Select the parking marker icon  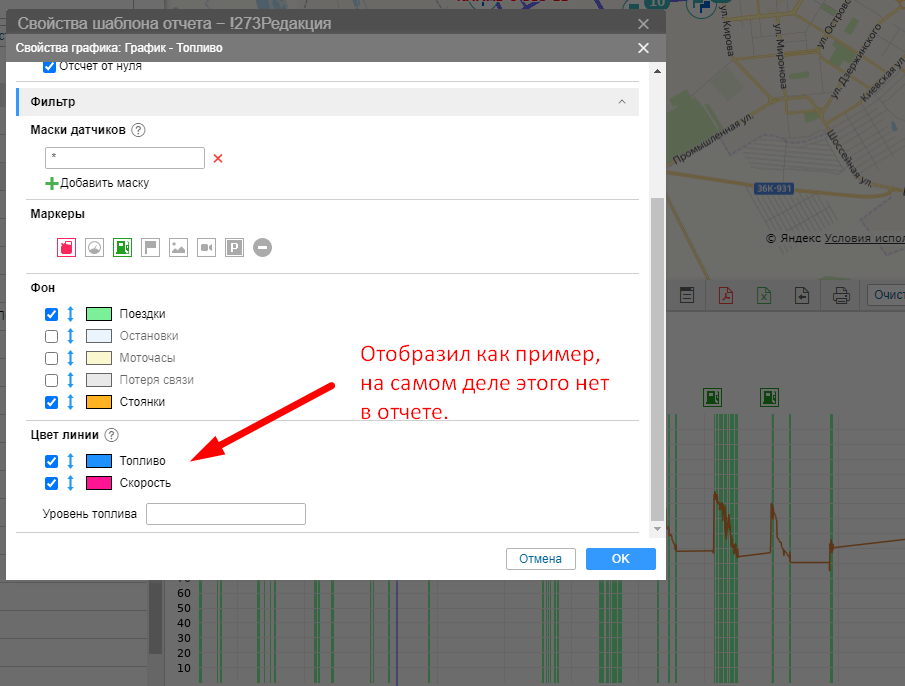[234, 247]
